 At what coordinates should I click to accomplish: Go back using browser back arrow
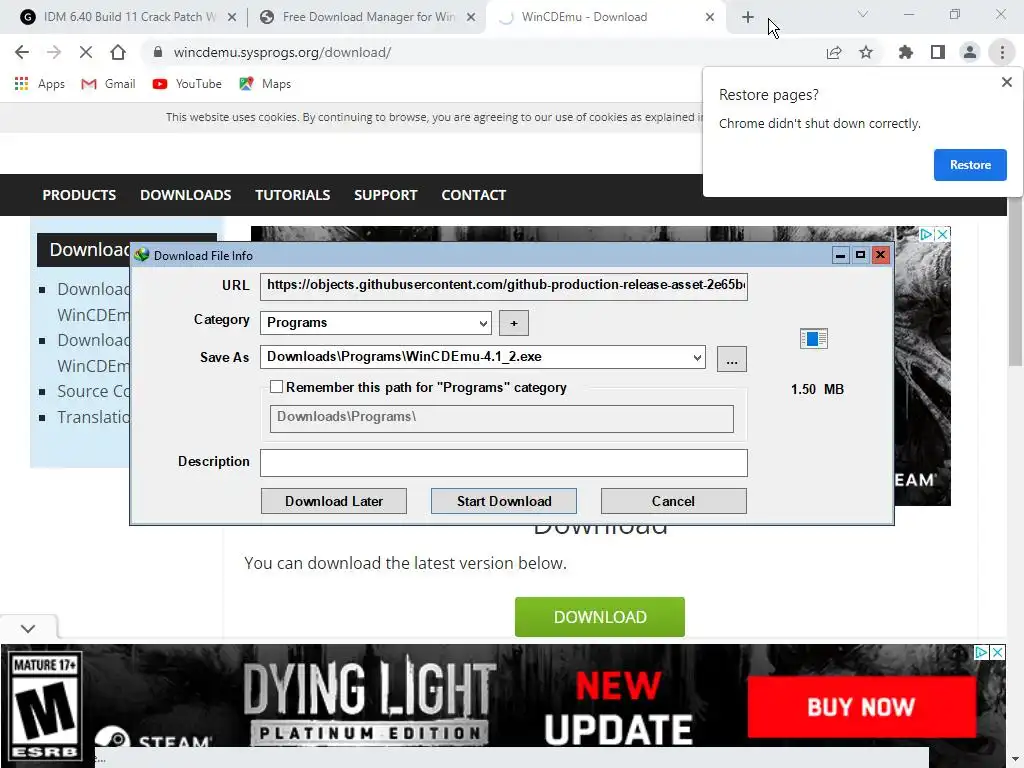(22, 52)
